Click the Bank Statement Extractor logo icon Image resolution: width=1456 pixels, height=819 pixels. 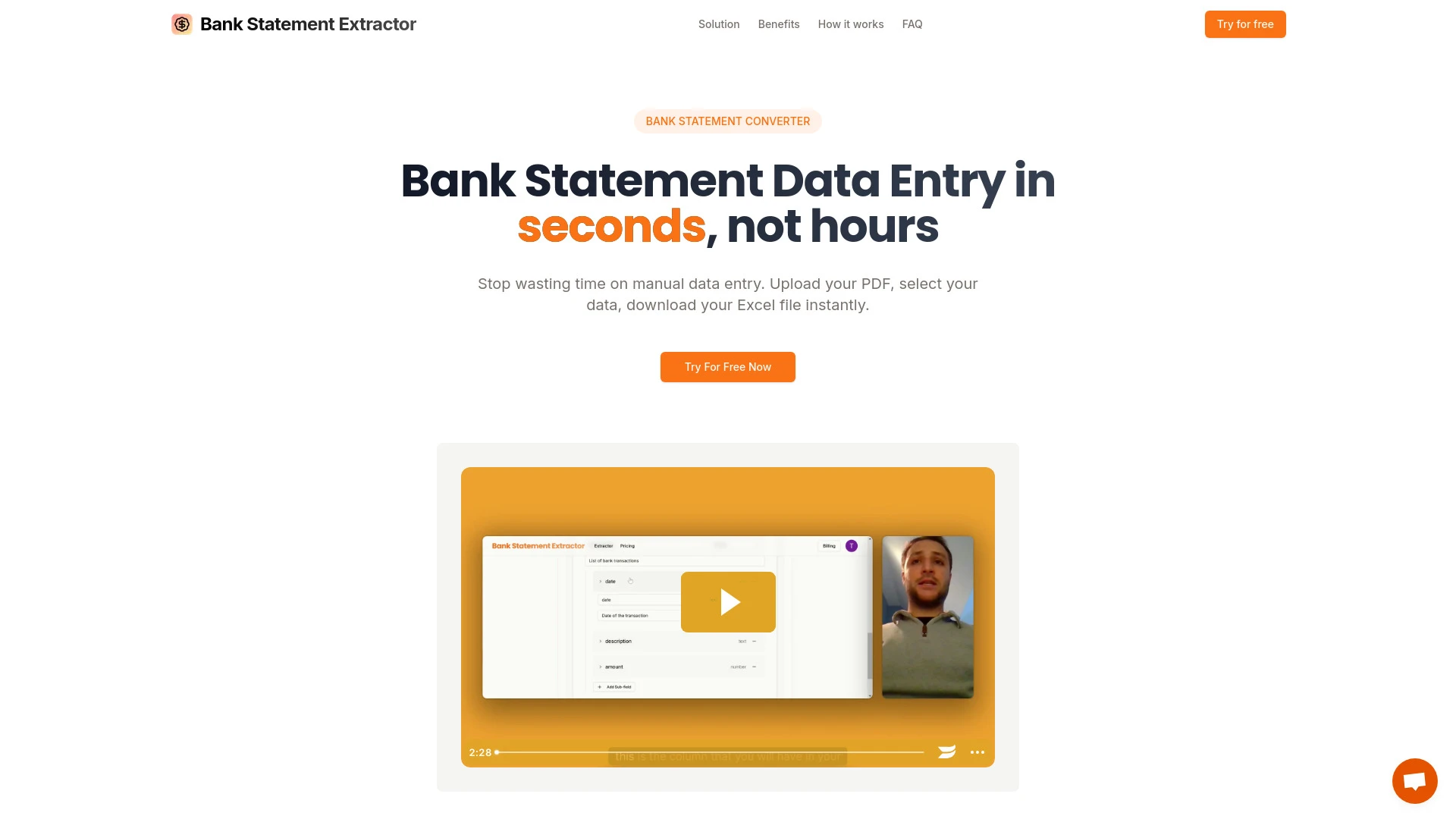pos(180,24)
